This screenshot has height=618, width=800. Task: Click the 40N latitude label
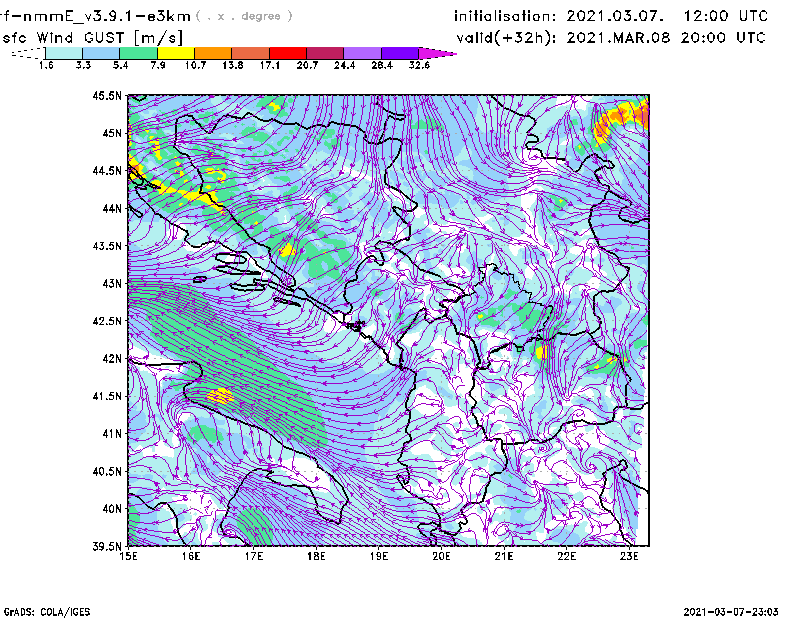coord(112,509)
